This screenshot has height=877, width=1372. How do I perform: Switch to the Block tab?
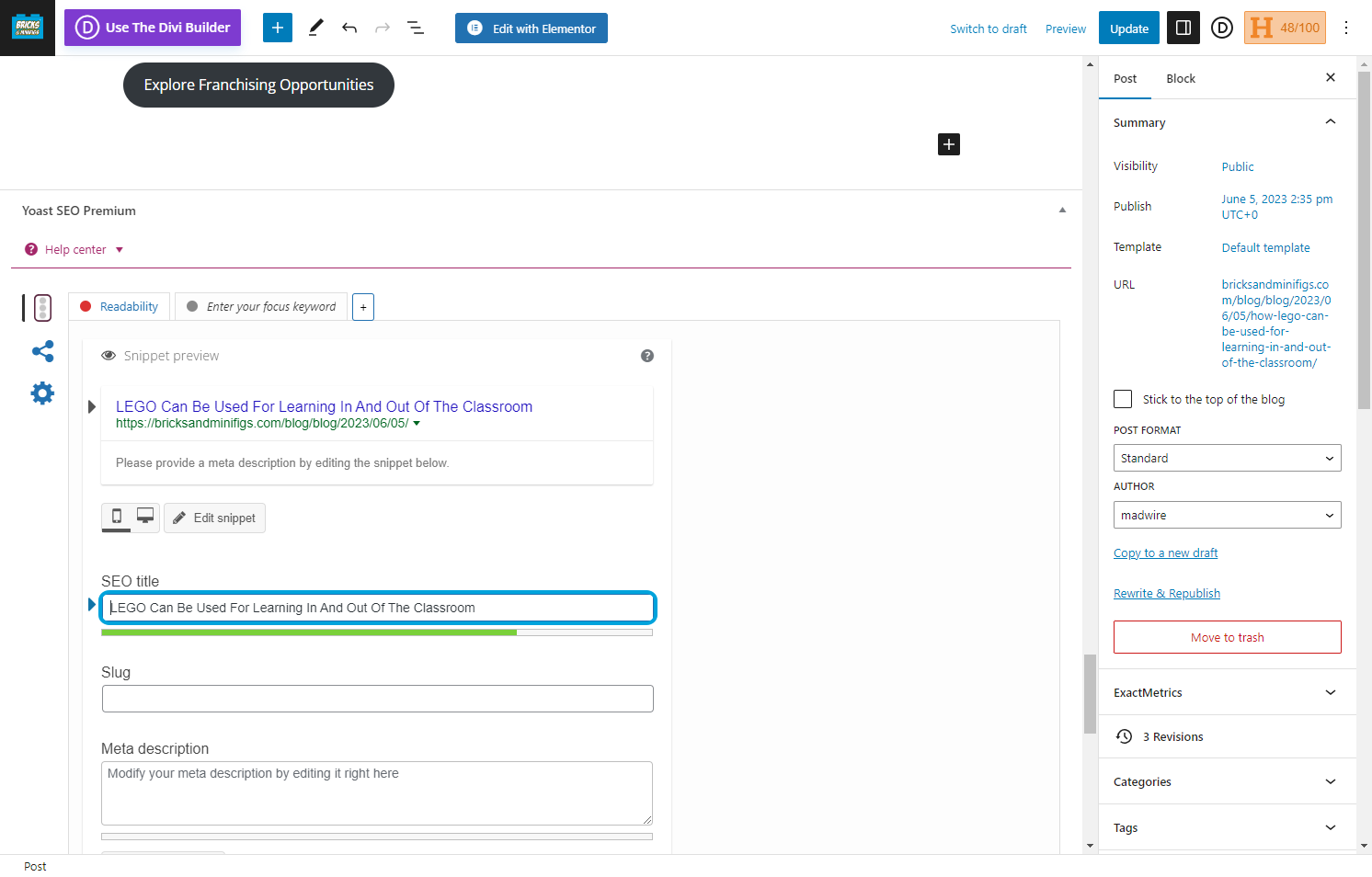click(x=1181, y=78)
